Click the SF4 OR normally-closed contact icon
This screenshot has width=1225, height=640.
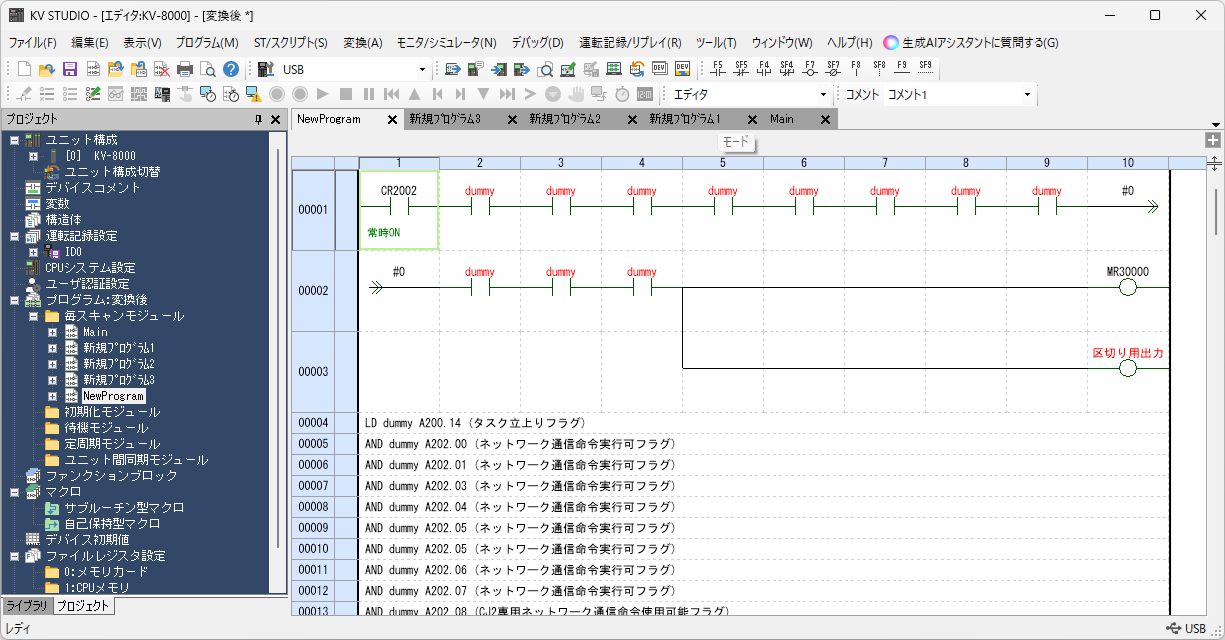click(787, 68)
